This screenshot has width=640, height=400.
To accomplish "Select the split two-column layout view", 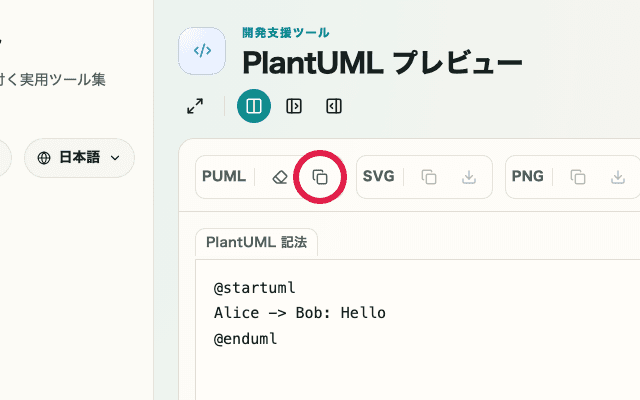I will tap(254, 106).
